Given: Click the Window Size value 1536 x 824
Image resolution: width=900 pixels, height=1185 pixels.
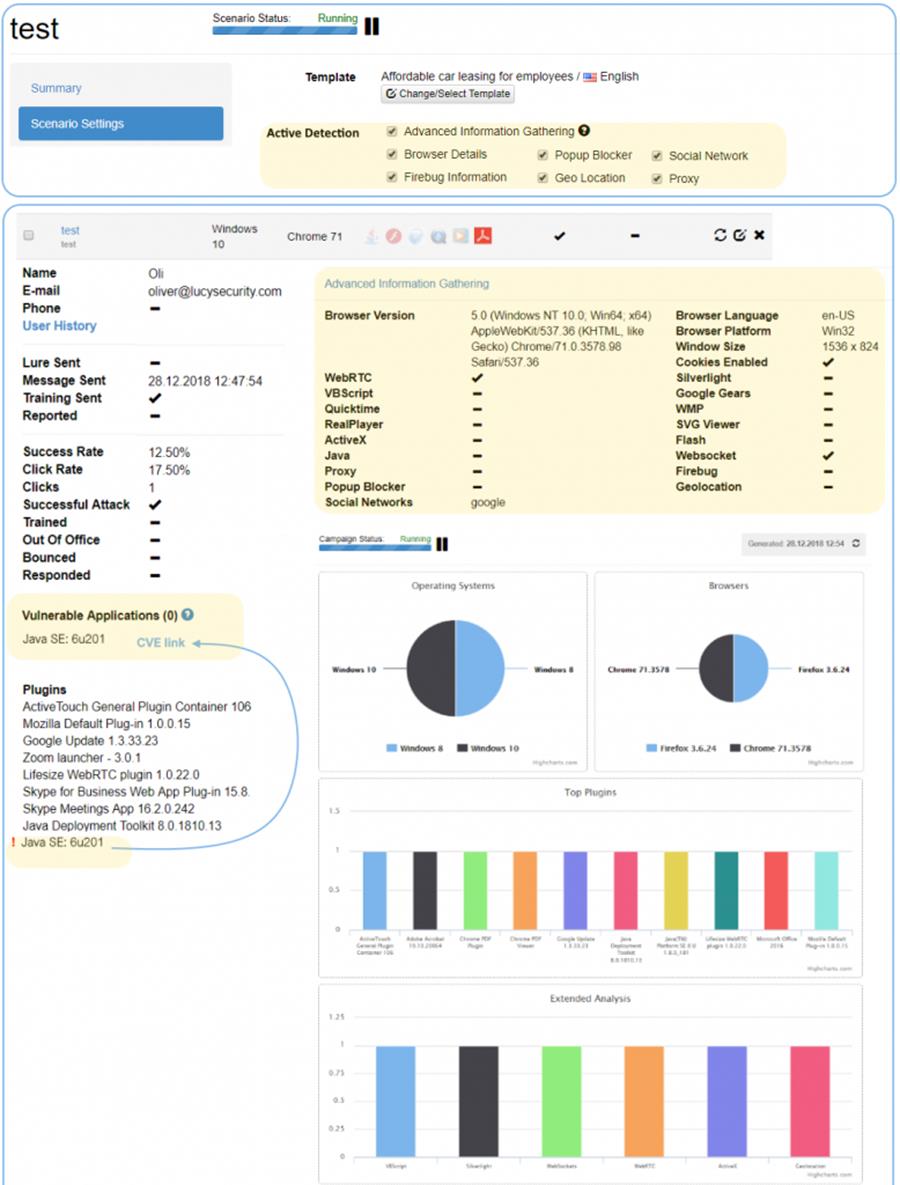Looking at the screenshot, I should pos(850,347).
